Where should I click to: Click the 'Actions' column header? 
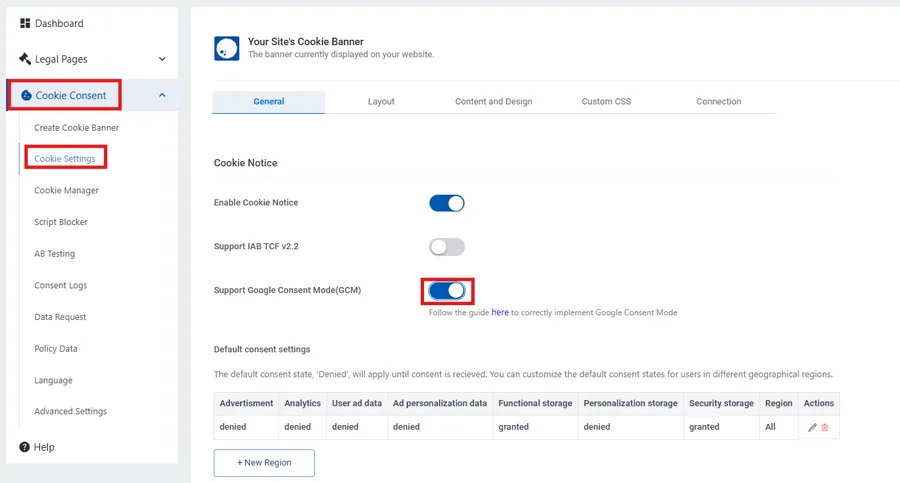818,403
